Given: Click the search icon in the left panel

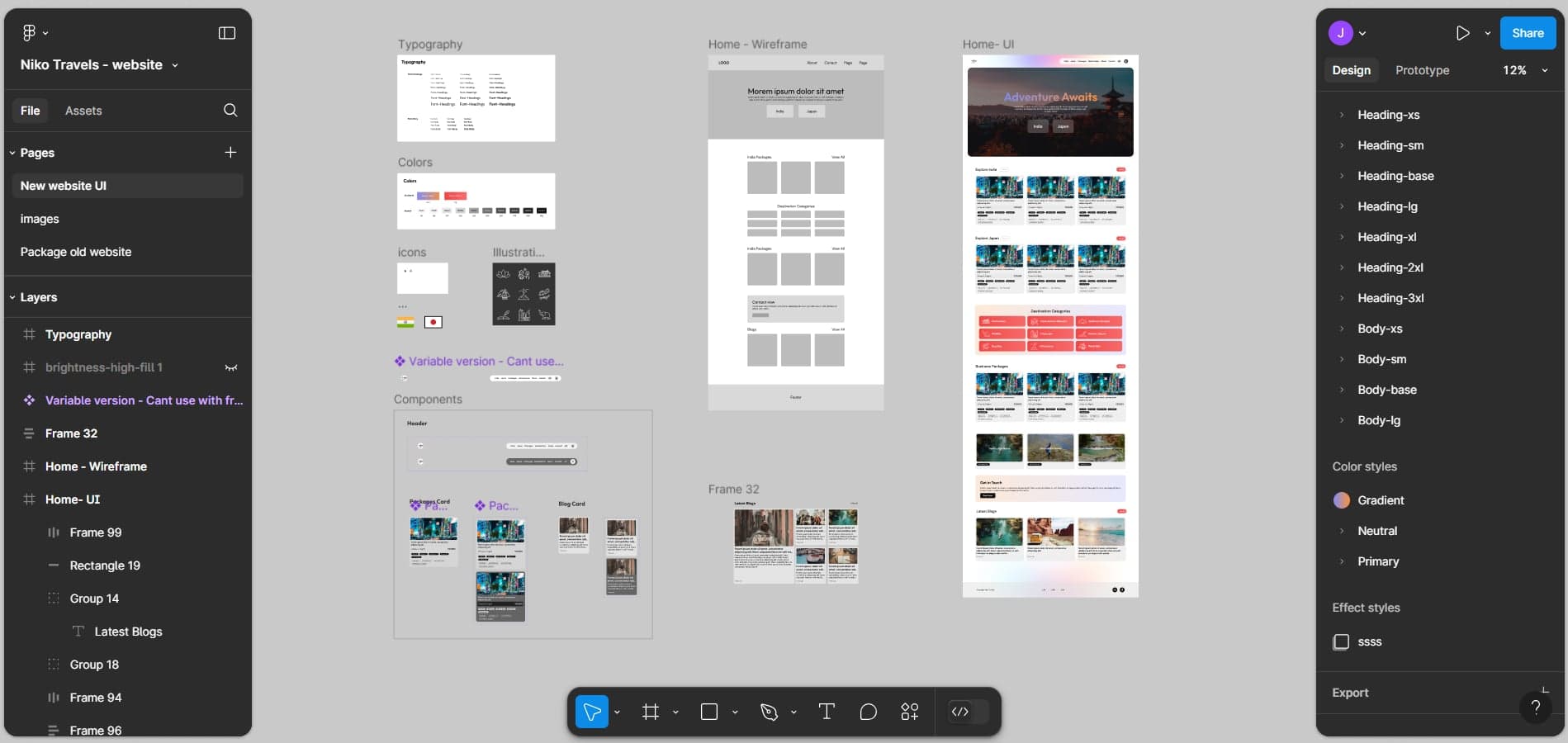Looking at the screenshot, I should click(x=231, y=110).
